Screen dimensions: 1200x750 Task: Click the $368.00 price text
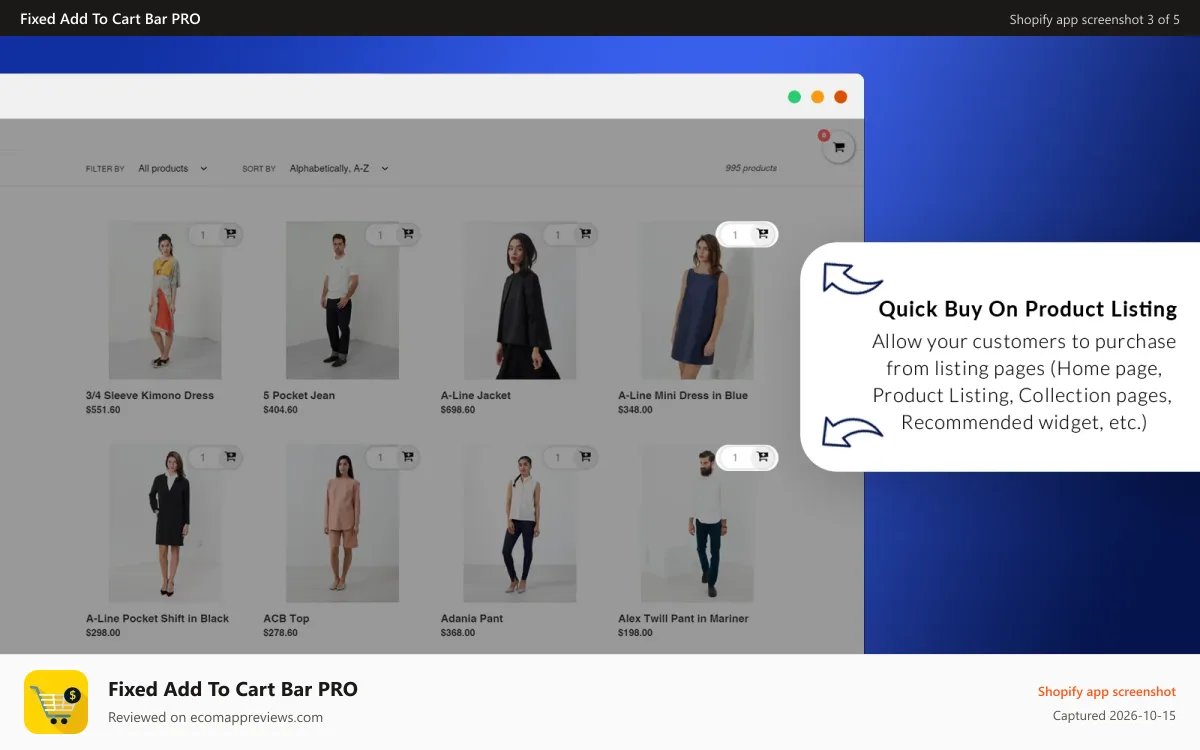pyautogui.click(x=458, y=633)
